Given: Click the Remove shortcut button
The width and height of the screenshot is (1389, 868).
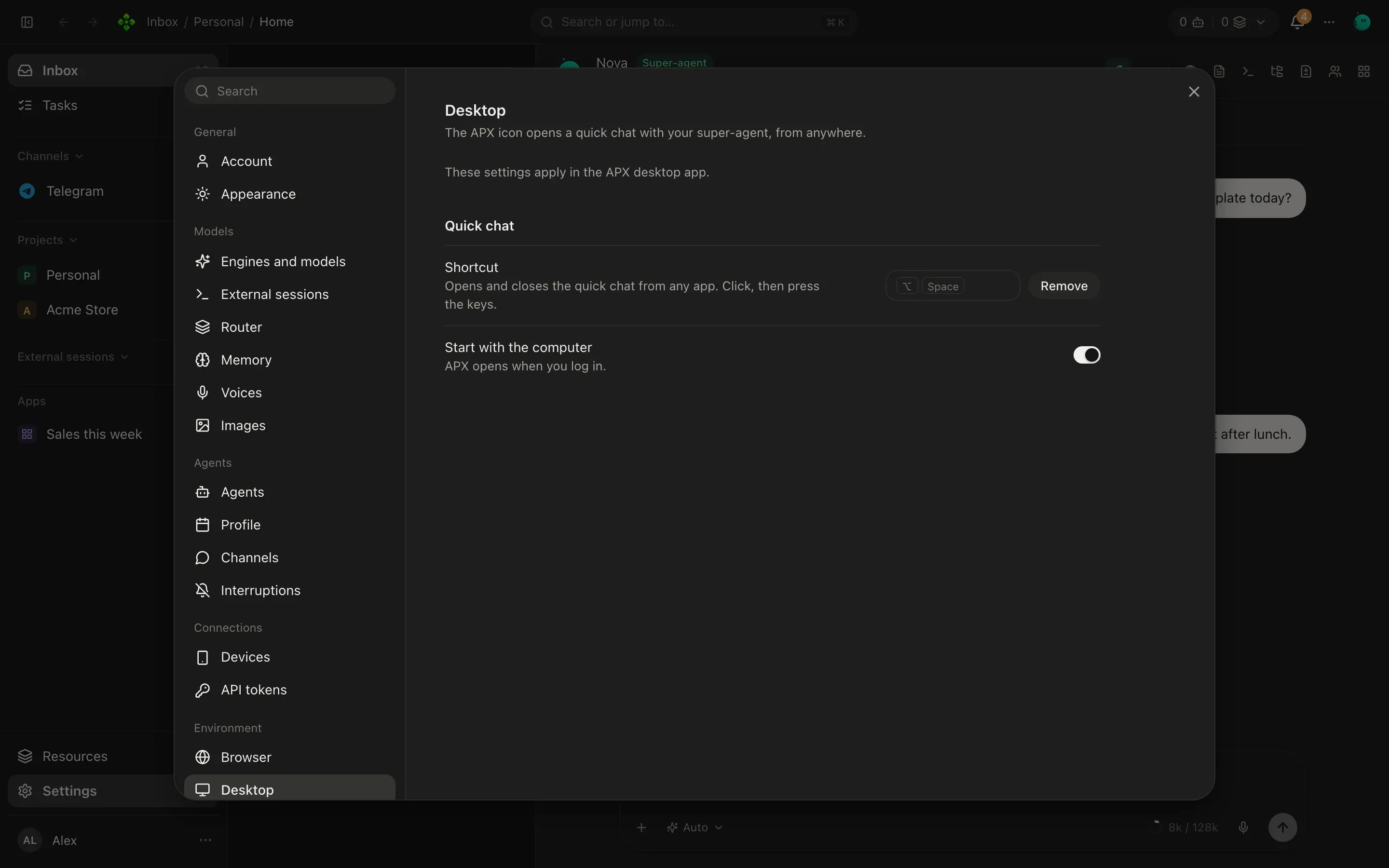Looking at the screenshot, I should point(1063,286).
